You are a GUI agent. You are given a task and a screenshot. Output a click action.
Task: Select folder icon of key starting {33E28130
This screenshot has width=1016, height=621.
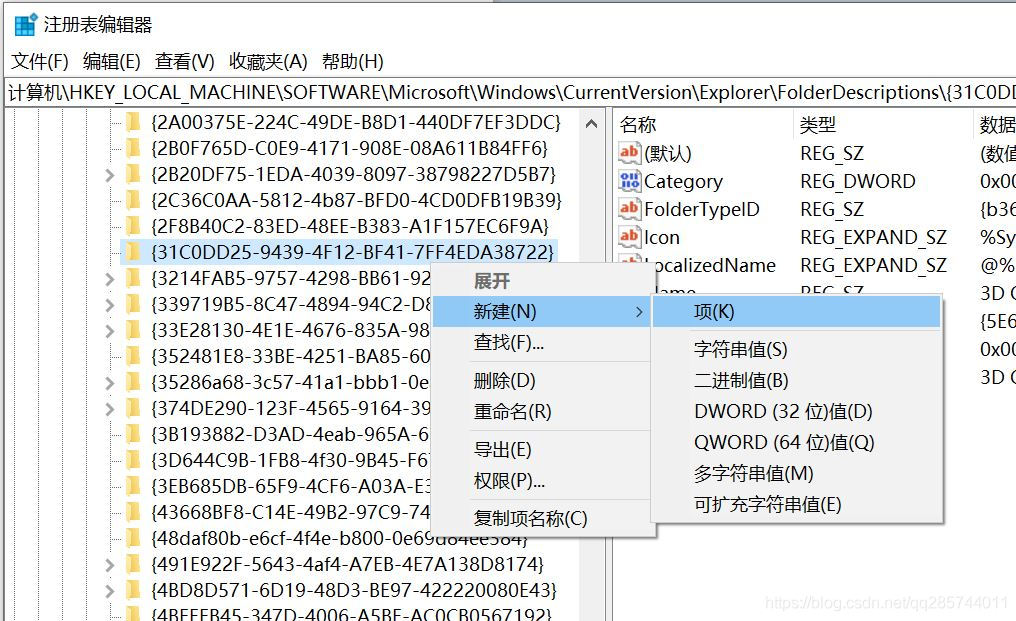[133, 330]
